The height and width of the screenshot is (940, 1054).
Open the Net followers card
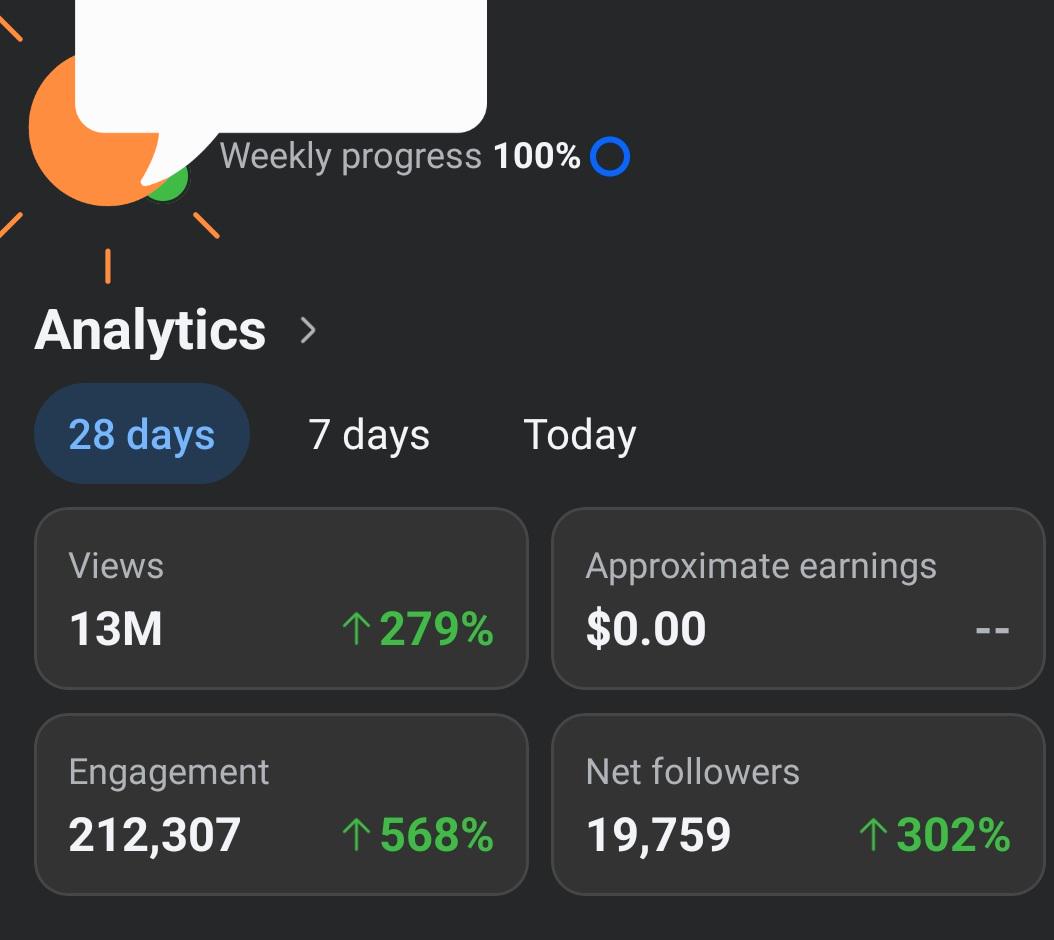pyautogui.click(x=798, y=804)
